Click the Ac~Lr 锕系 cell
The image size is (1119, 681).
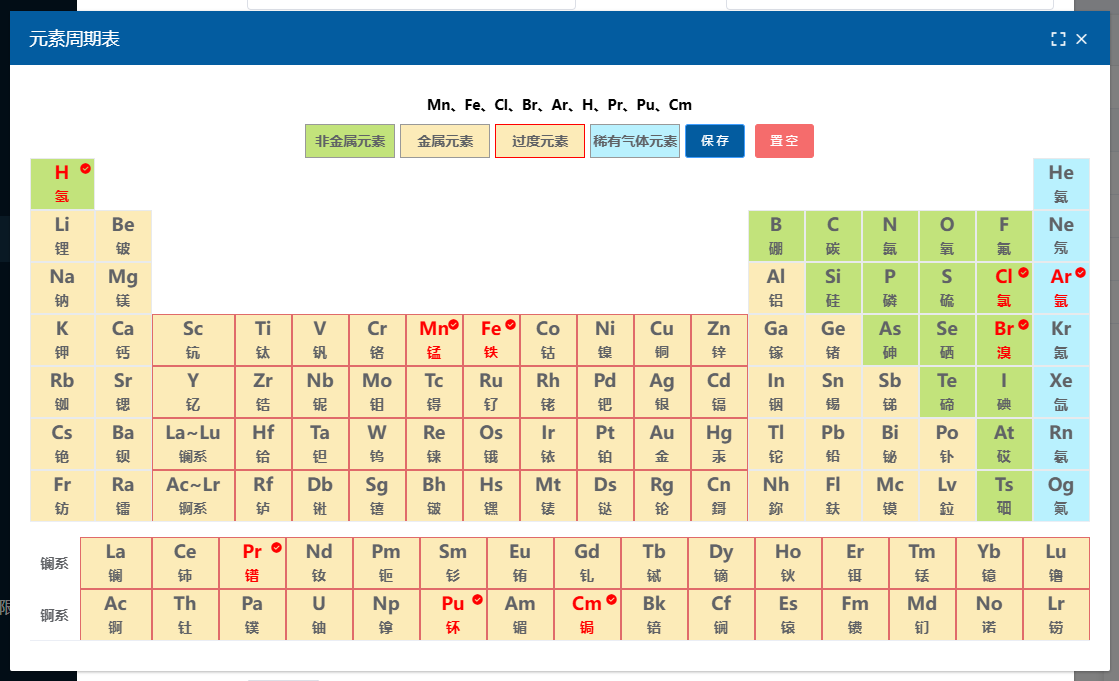coord(193,496)
